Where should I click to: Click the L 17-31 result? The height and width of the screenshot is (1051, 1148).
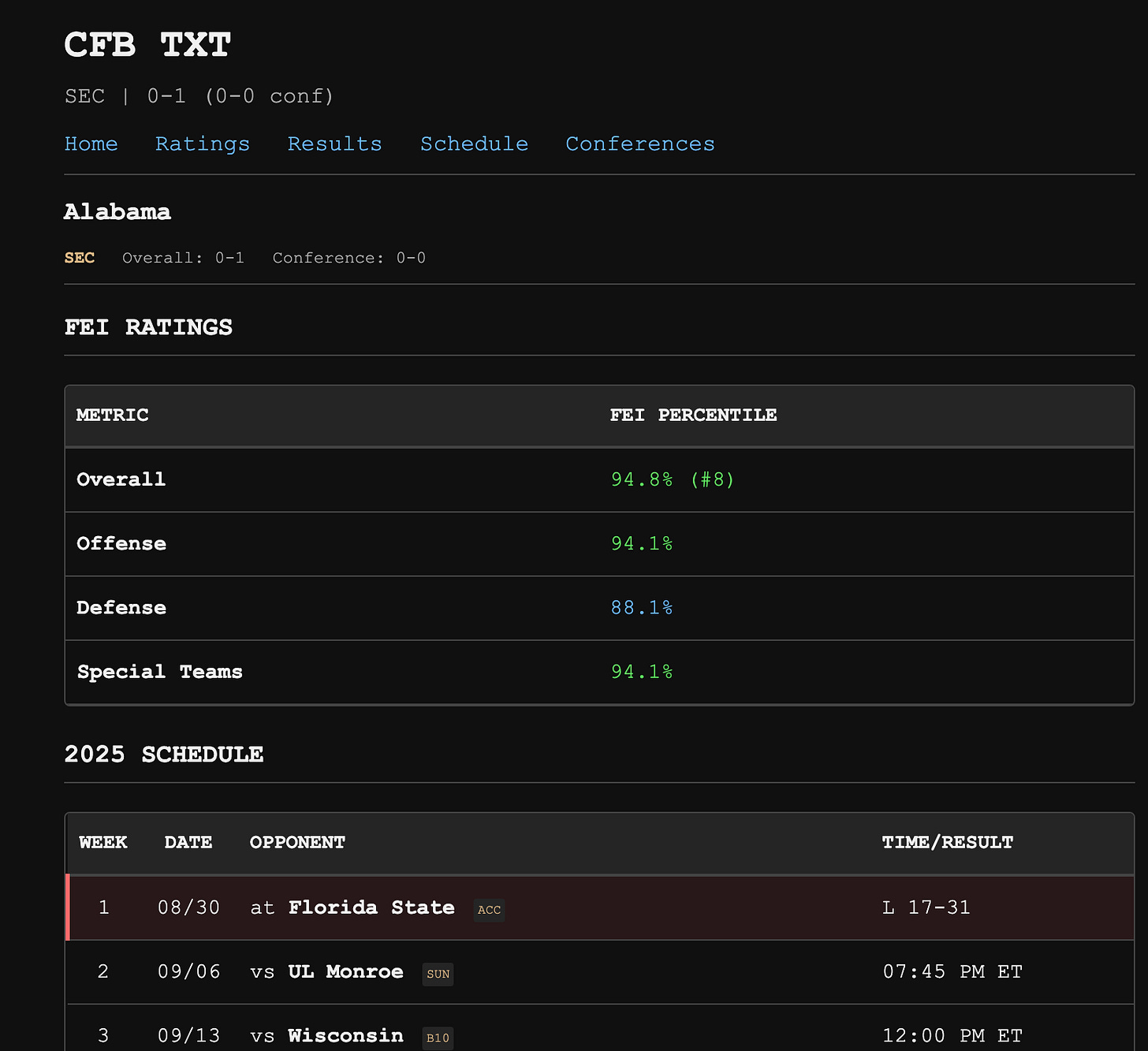[x=926, y=908]
